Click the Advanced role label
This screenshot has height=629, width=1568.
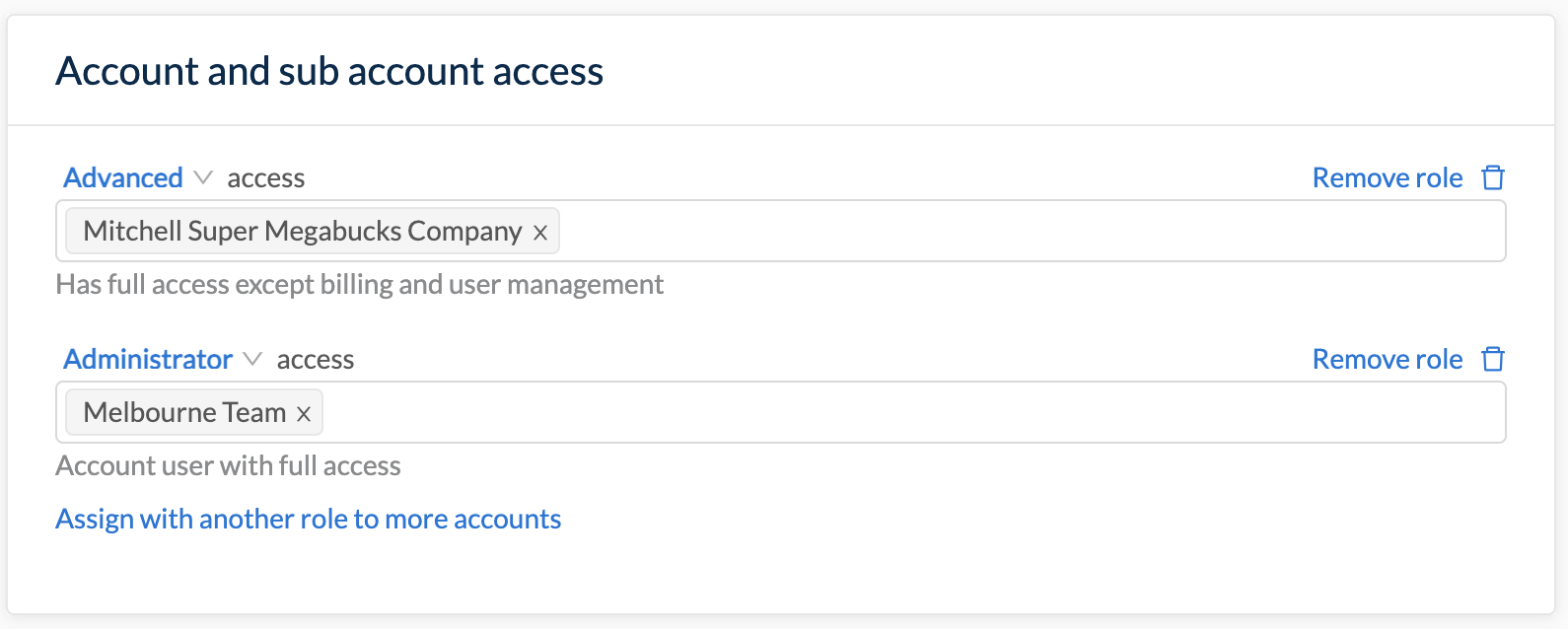122,177
